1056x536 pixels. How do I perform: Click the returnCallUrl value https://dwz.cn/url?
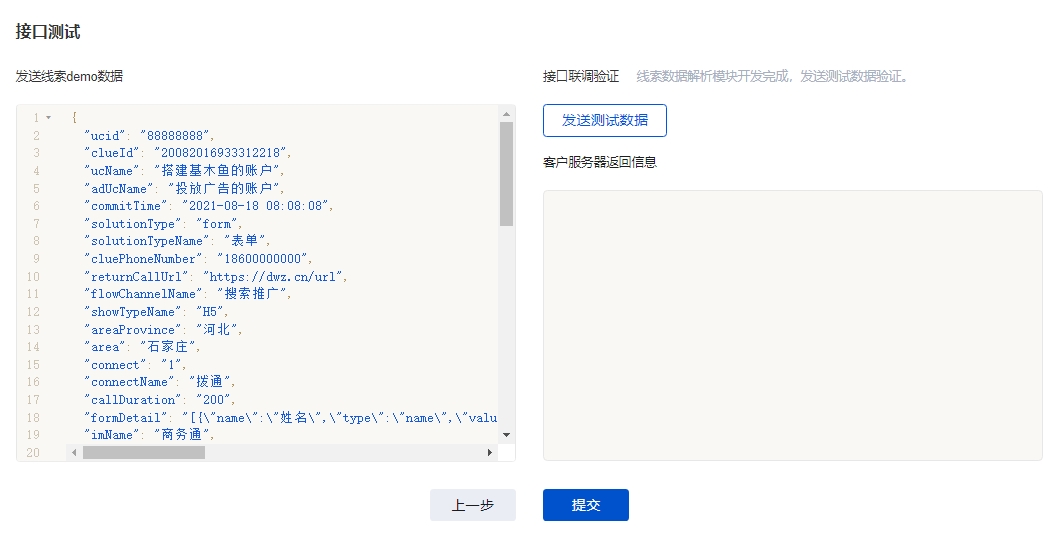[x=274, y=277]
